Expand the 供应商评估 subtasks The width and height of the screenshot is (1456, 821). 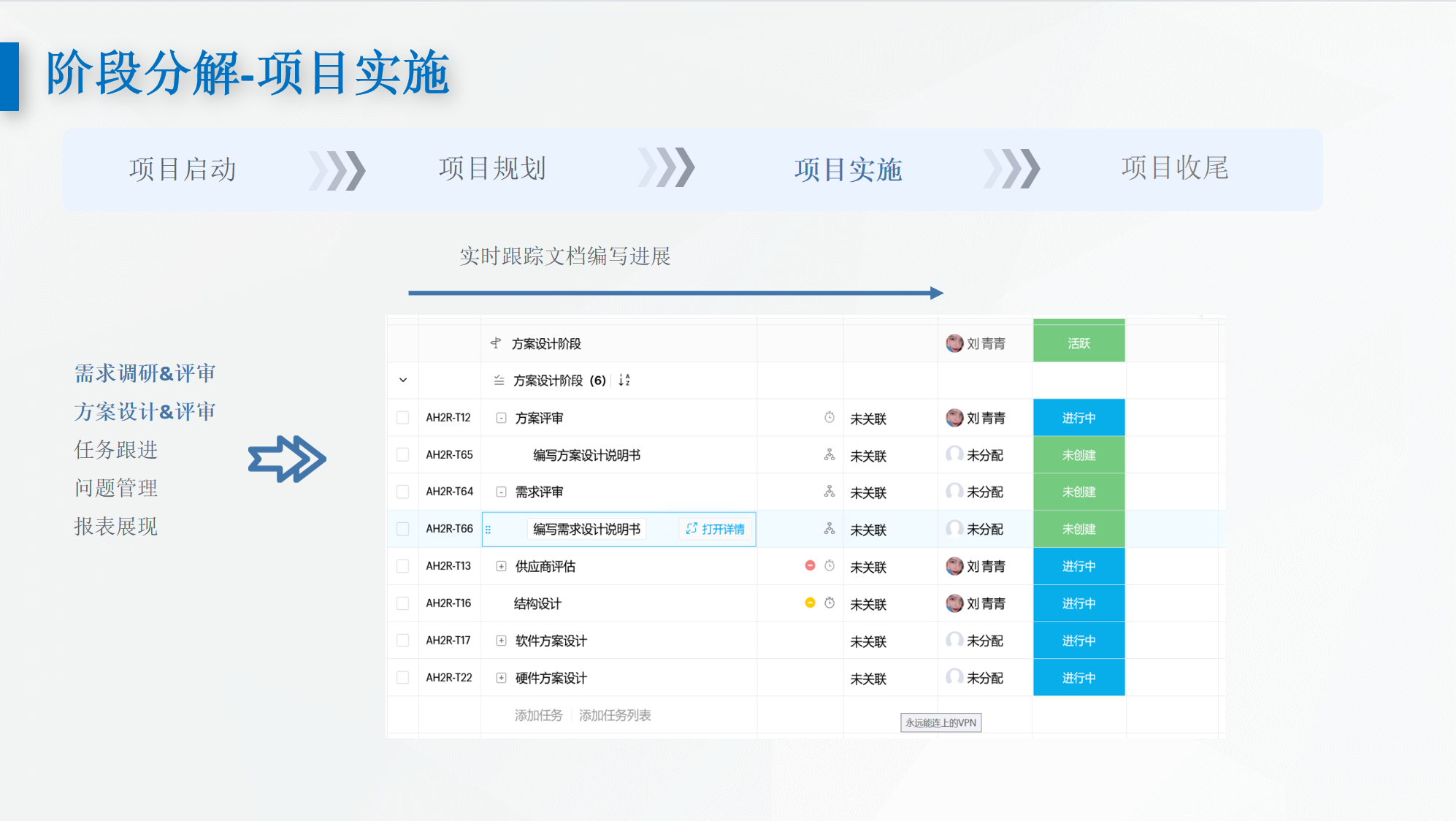(x=501, y=566)
